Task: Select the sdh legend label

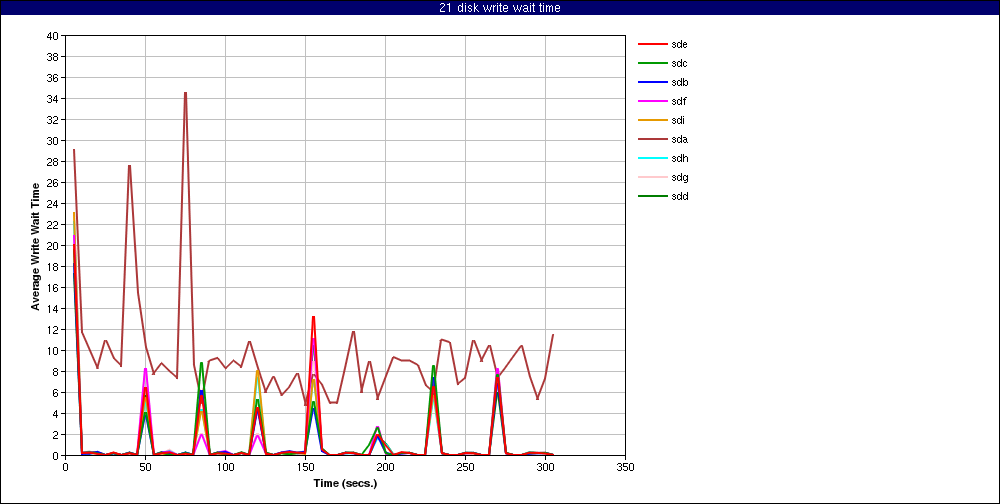Action: pos(679,158)
